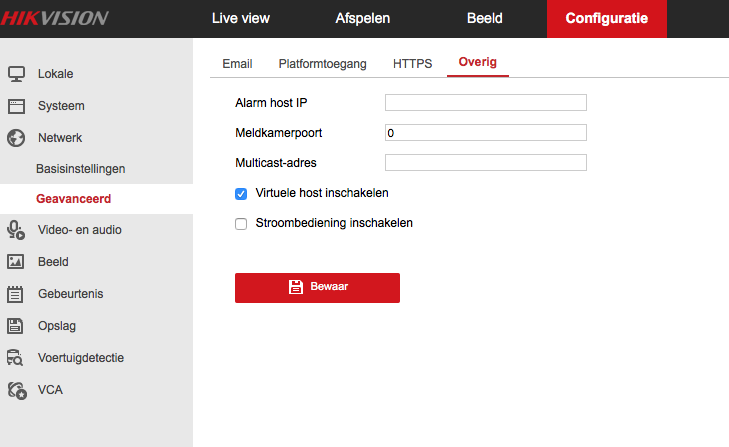Screen dimensions: 729x447
Task: Select the Configuratie top tab
Action: [x=607, y=19]
